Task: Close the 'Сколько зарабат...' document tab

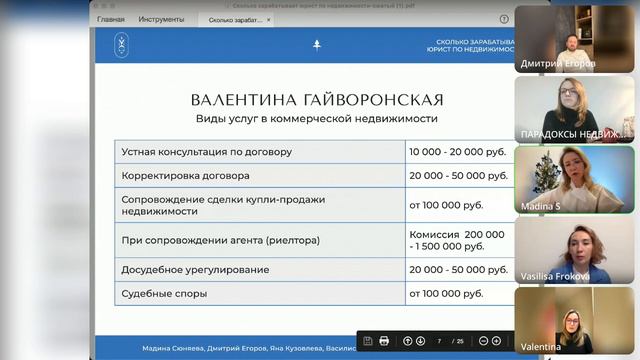Action: [x=269, y=20]
